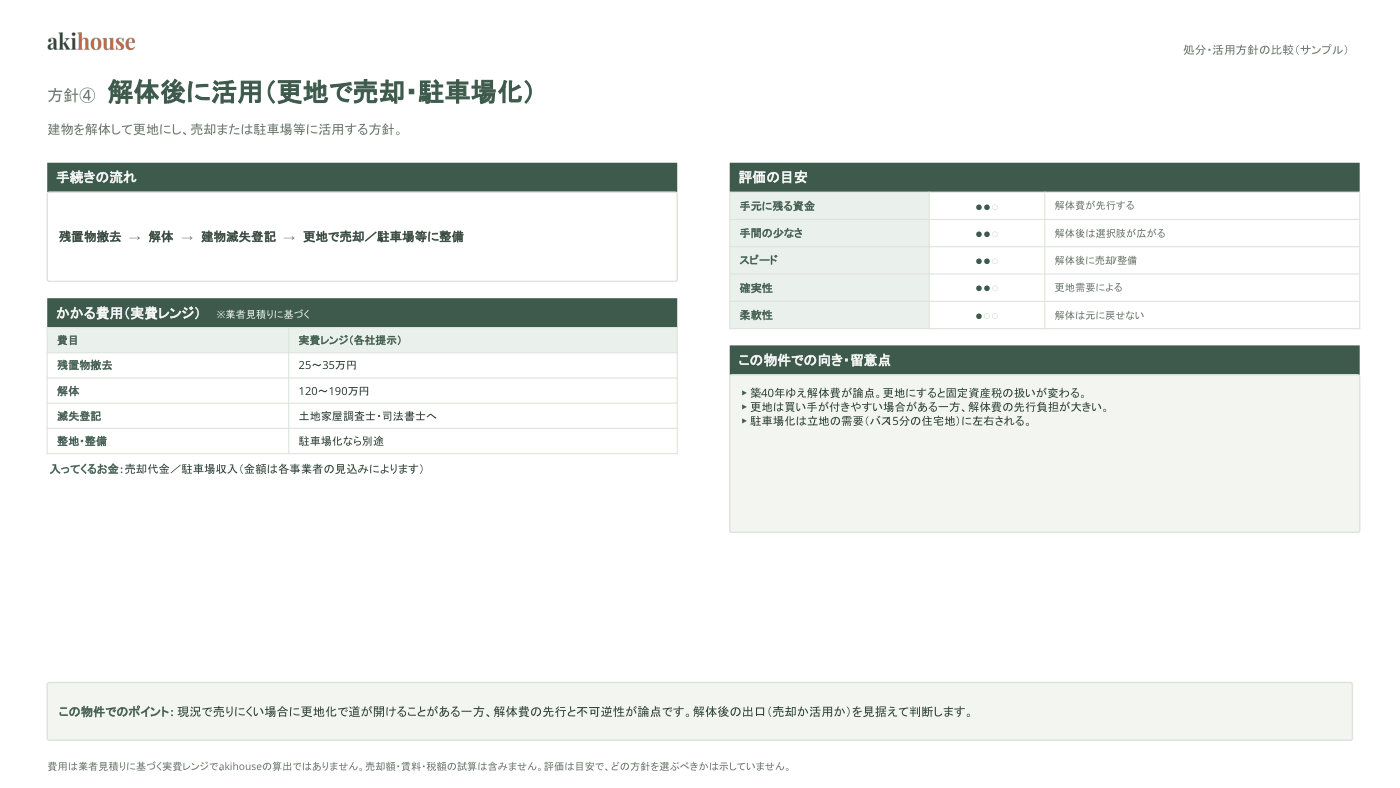Click the 手続きの流れ section header
Viewport: 1400px width, 788px height.
(362, 177)
